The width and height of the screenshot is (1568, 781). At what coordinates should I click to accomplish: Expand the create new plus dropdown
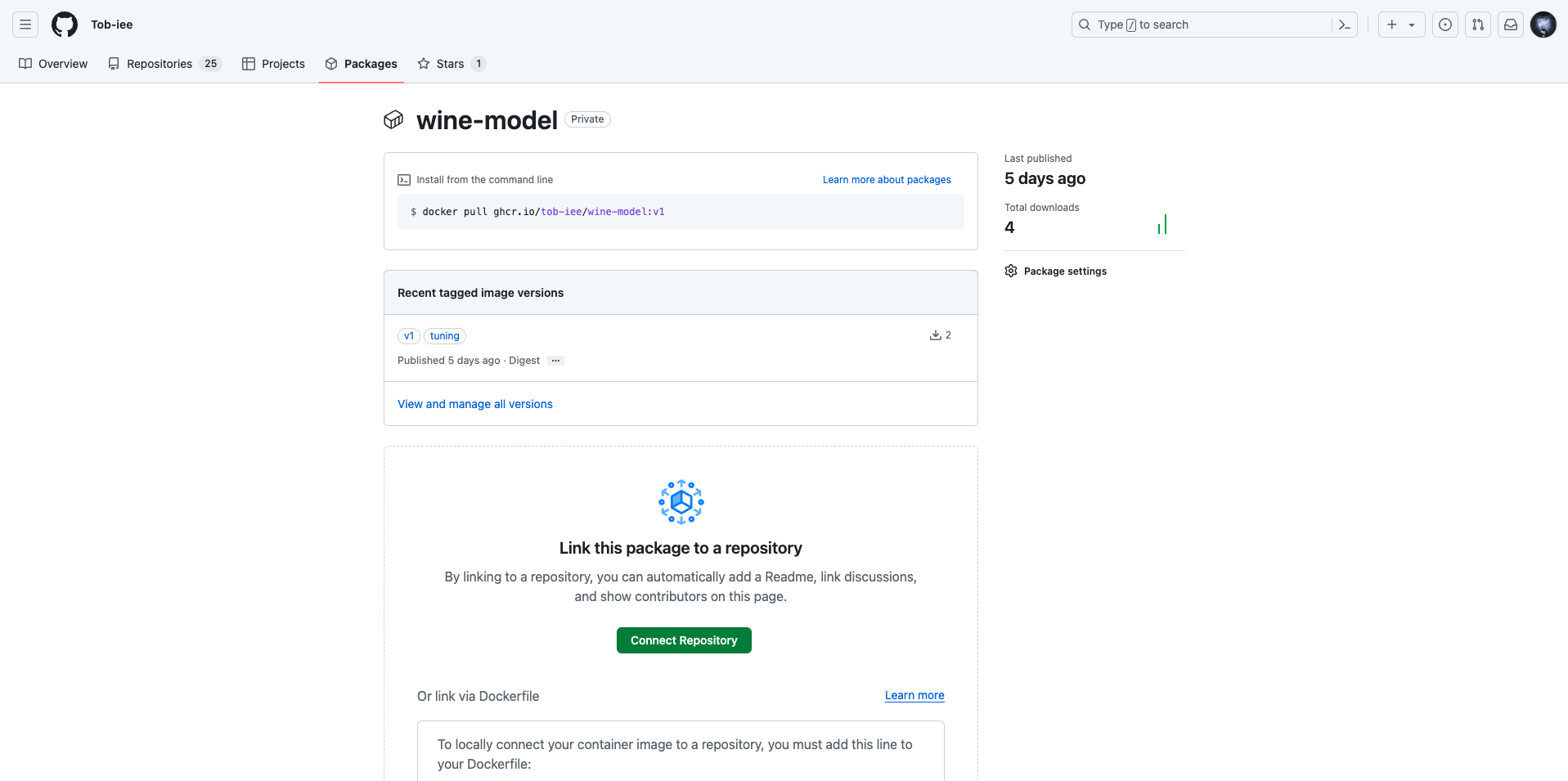pos(1401,25)
